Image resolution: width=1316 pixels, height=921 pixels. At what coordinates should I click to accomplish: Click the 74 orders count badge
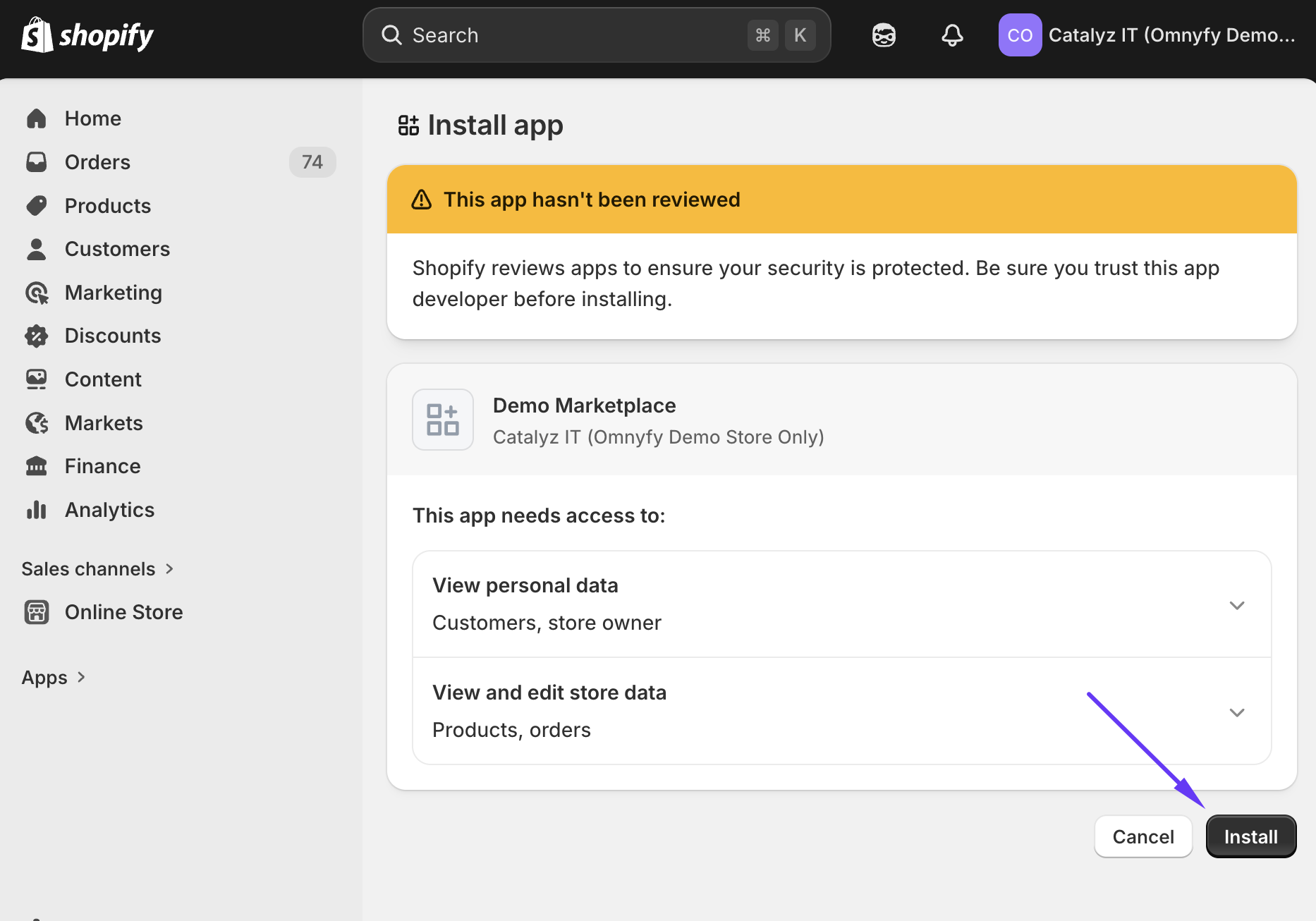click(312, 162)
